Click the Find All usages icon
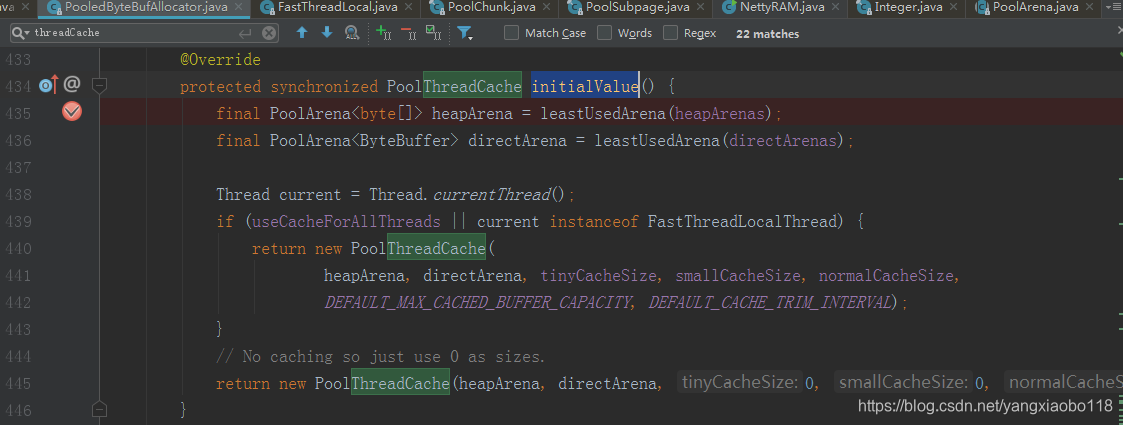Screen dimensions: 1123x425 pyautogui.click(x=352, y=33)
